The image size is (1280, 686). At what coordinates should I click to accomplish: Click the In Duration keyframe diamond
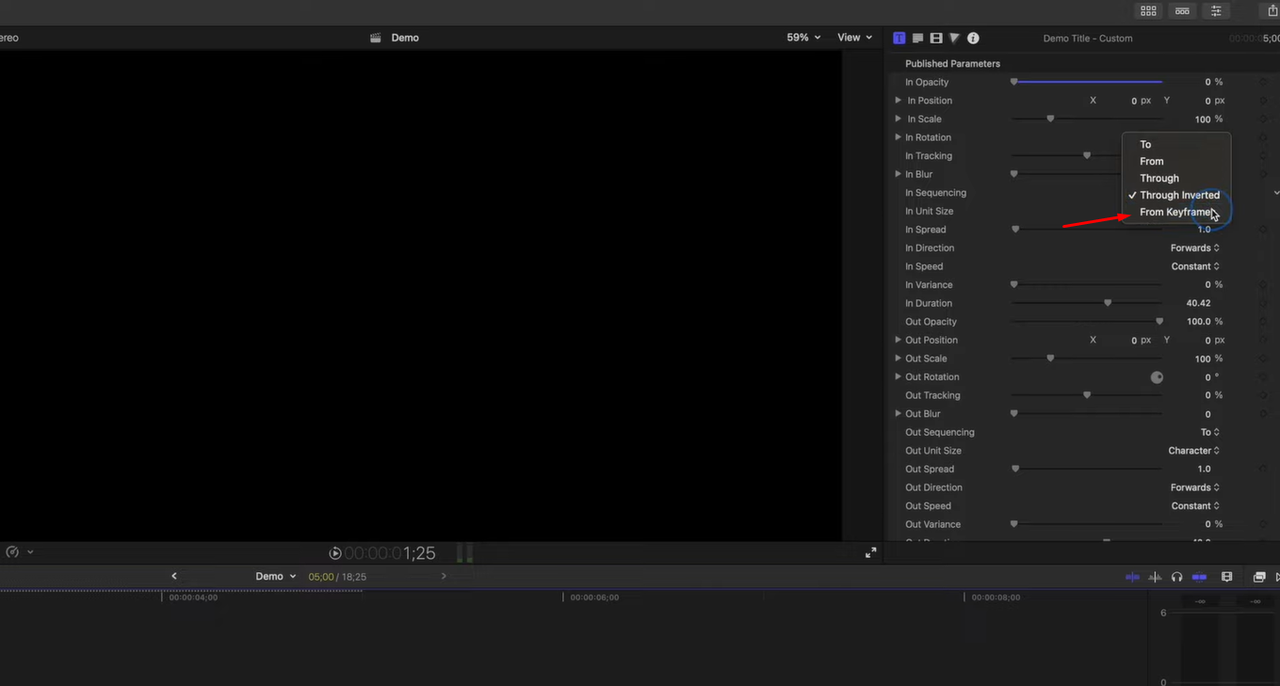coord(1264,303)
